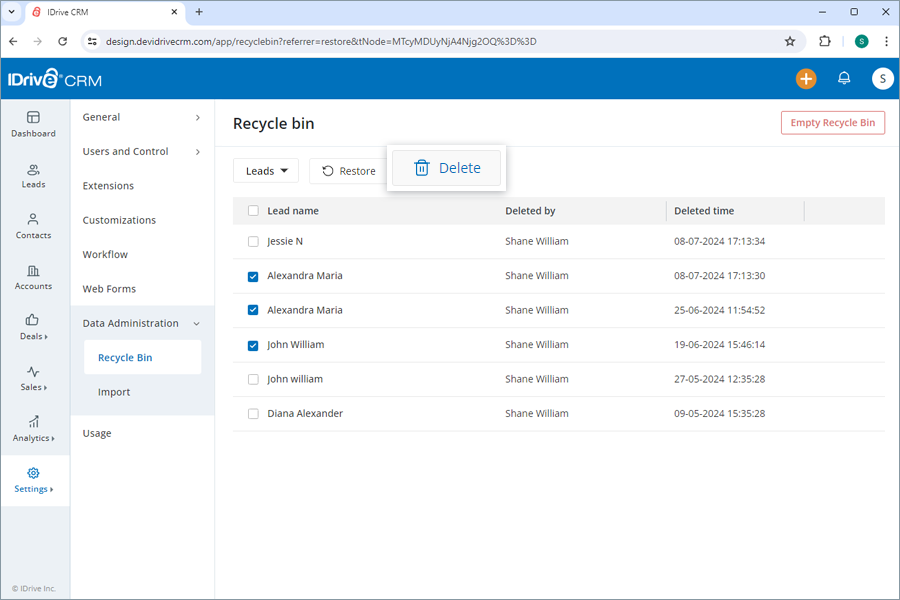Restore the selected leads
Screen dimensions: 900x600
pyautogui.click(x=348, y=170)
